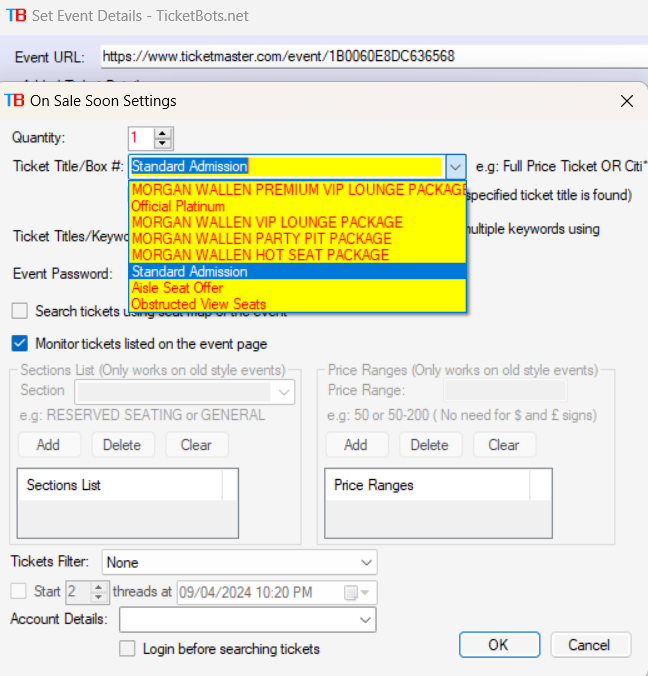Close the On Sale Soon Settings dialog

tap(627, 101)
